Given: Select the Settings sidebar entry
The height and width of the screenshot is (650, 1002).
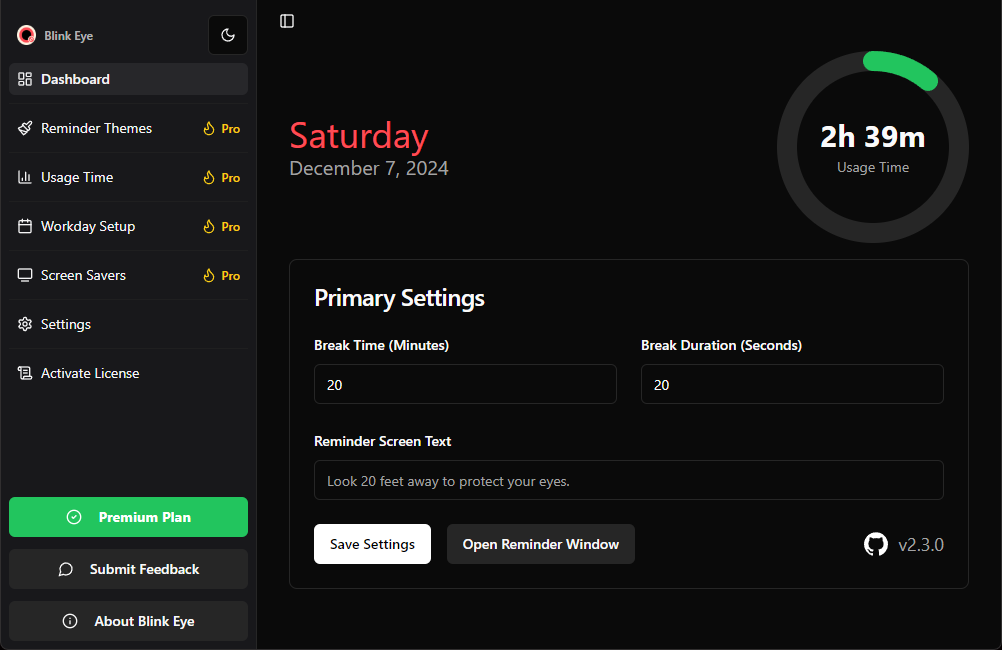Looking at the screenshot, I should click(x=66, y=324).
